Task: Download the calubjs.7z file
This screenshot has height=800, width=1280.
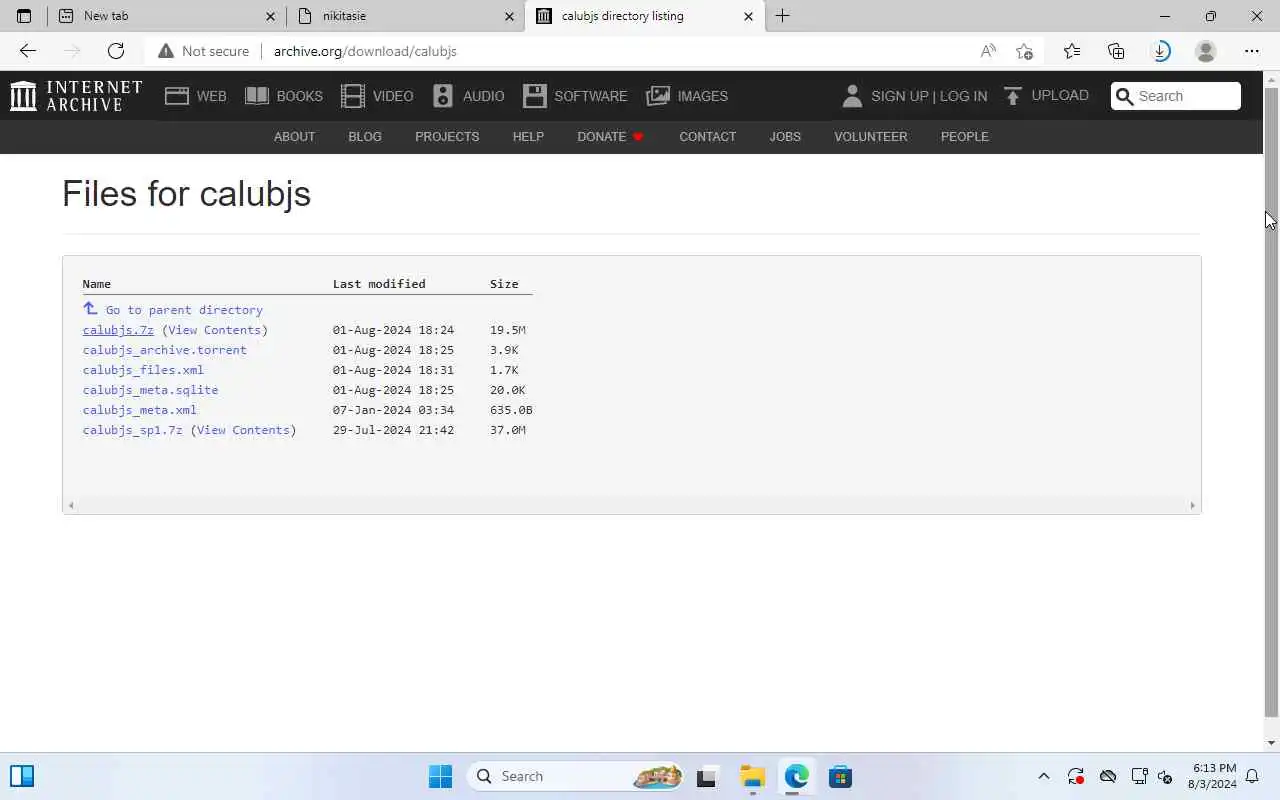Action: click(x=118, y=330)
